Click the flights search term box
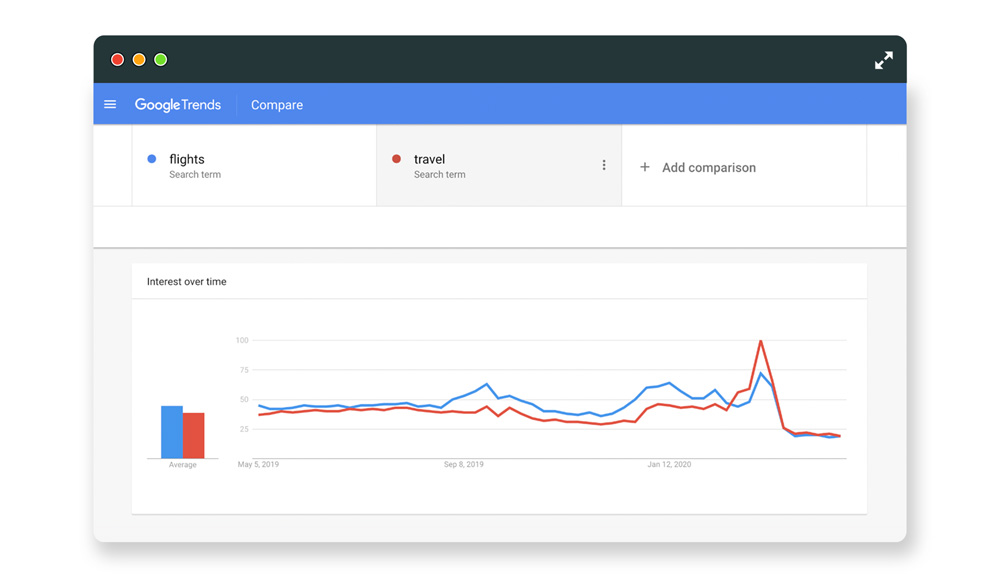This screenshot has height=574, width=1000. [x=254, y=166]
